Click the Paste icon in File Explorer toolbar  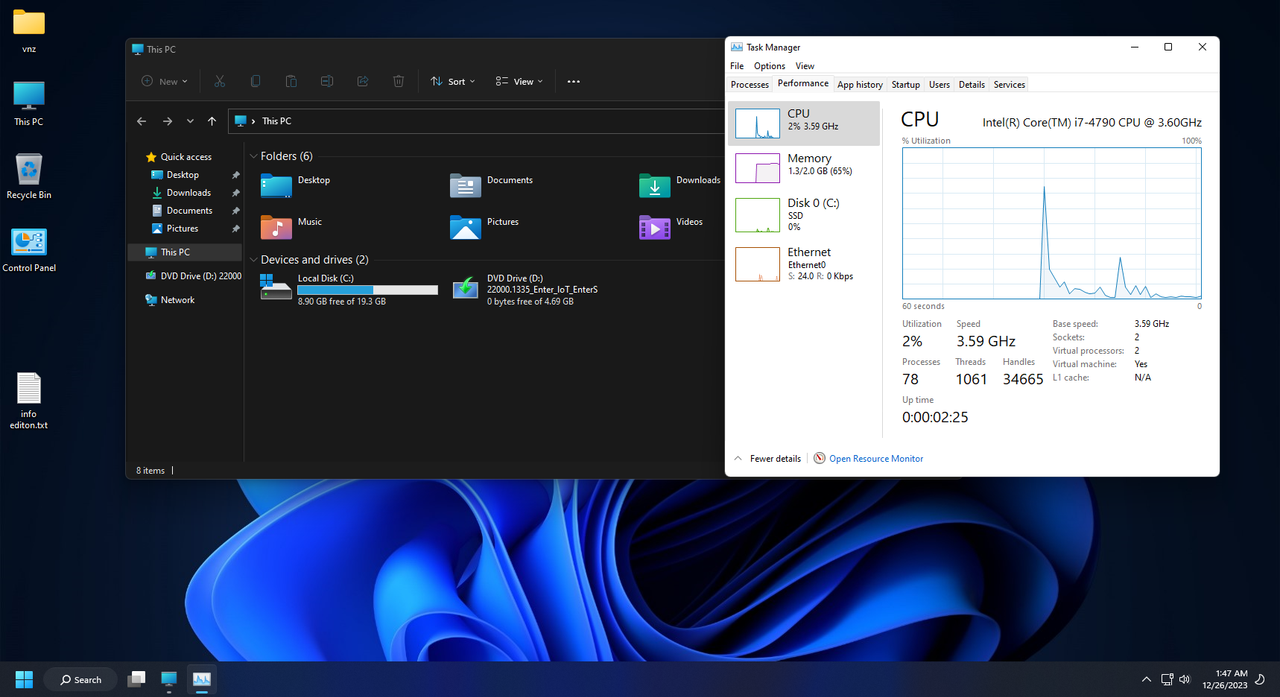coord(291,81)
